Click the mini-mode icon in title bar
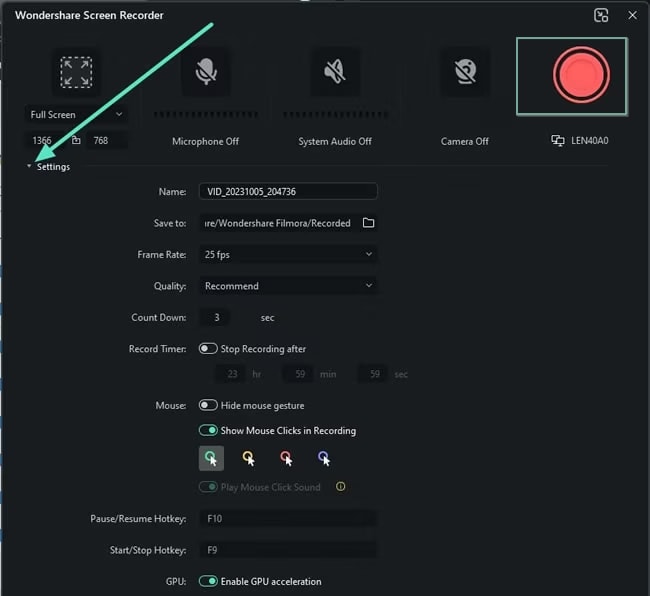The width and height of the screenshot is (650, 596). pyautogui.click(x=601, y=15)
